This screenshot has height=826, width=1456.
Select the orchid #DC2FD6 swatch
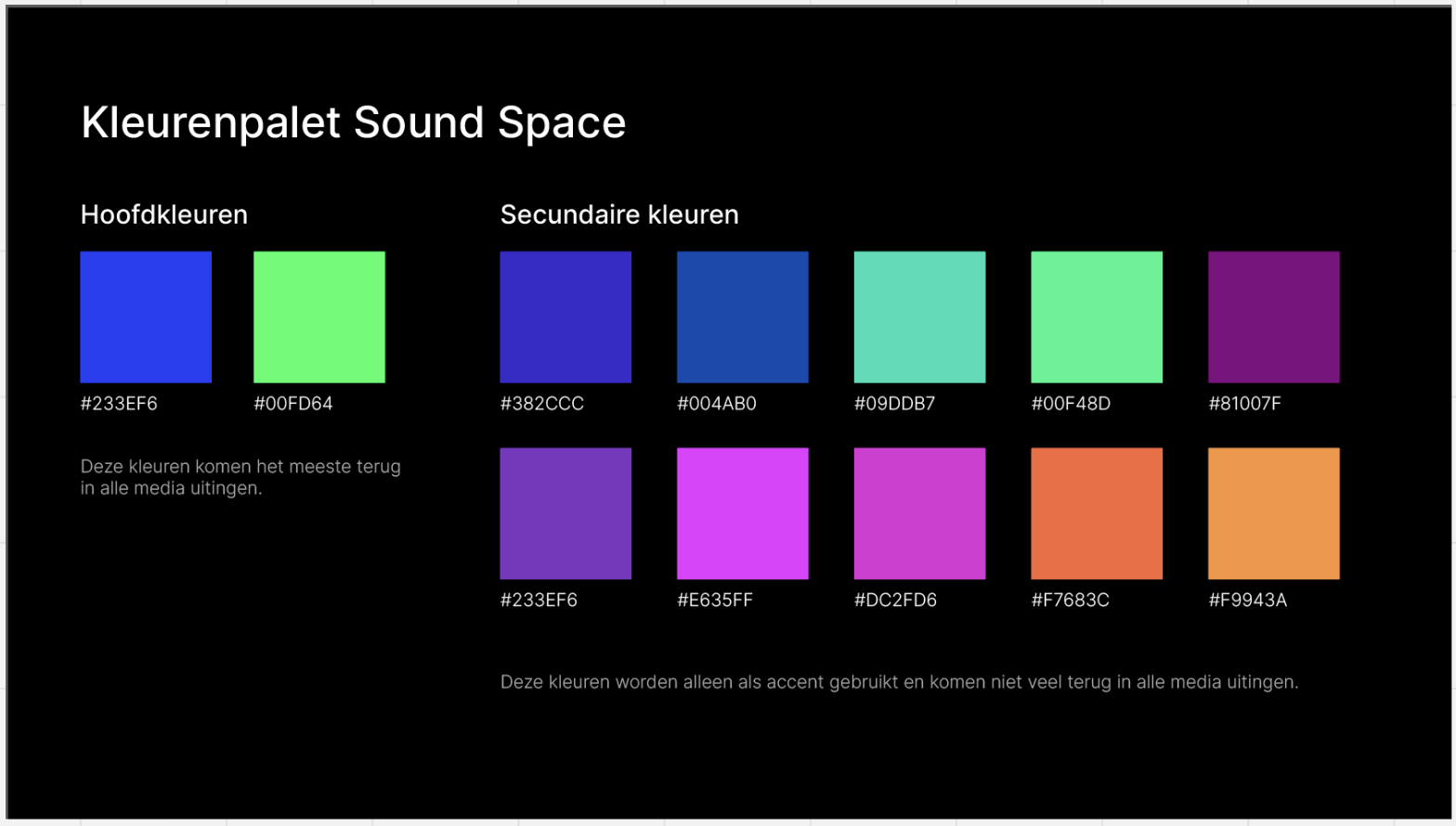pyautogui.click(x=919, y=513)
